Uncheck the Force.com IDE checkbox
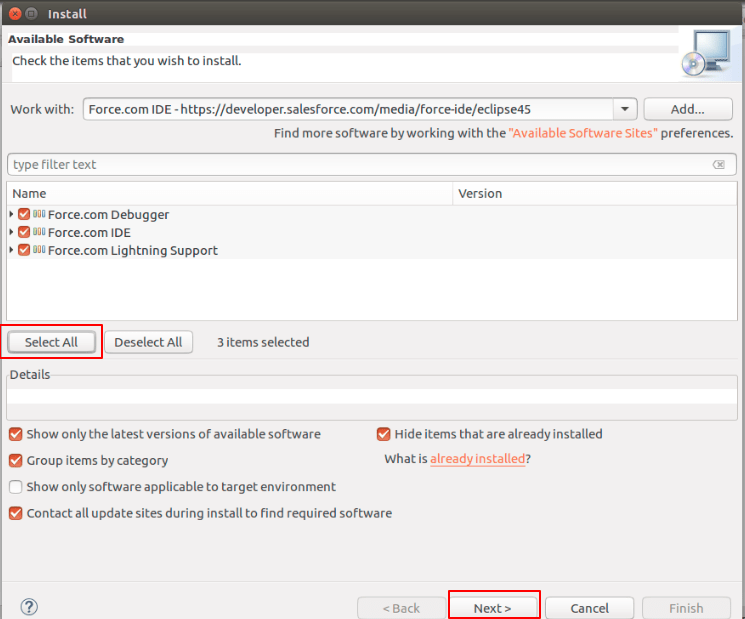 click(x=24, y=232)
